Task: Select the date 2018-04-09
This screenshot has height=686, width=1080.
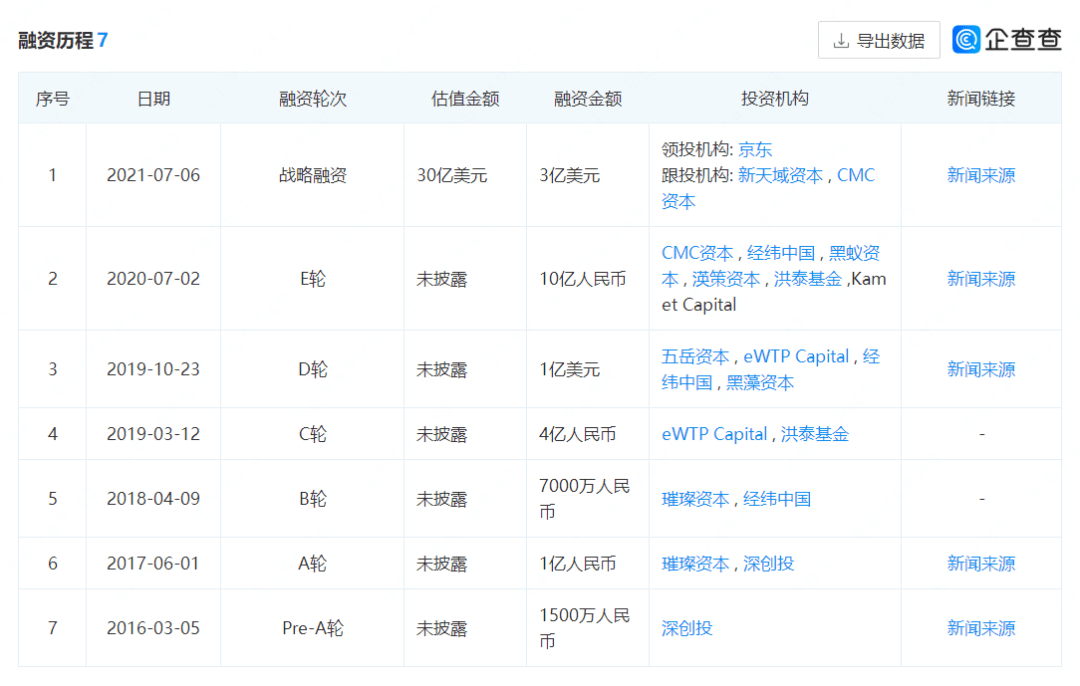Action: 153,499
